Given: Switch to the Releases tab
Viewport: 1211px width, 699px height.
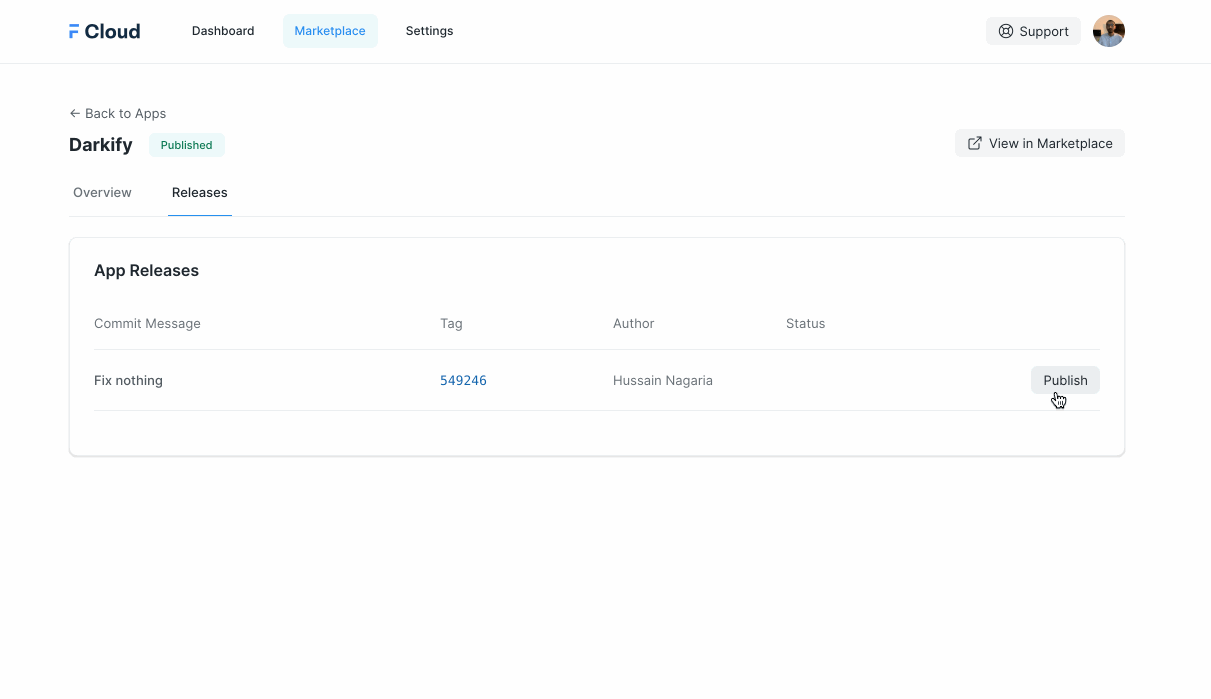Looking at the screenshot, I should (199, 192).
